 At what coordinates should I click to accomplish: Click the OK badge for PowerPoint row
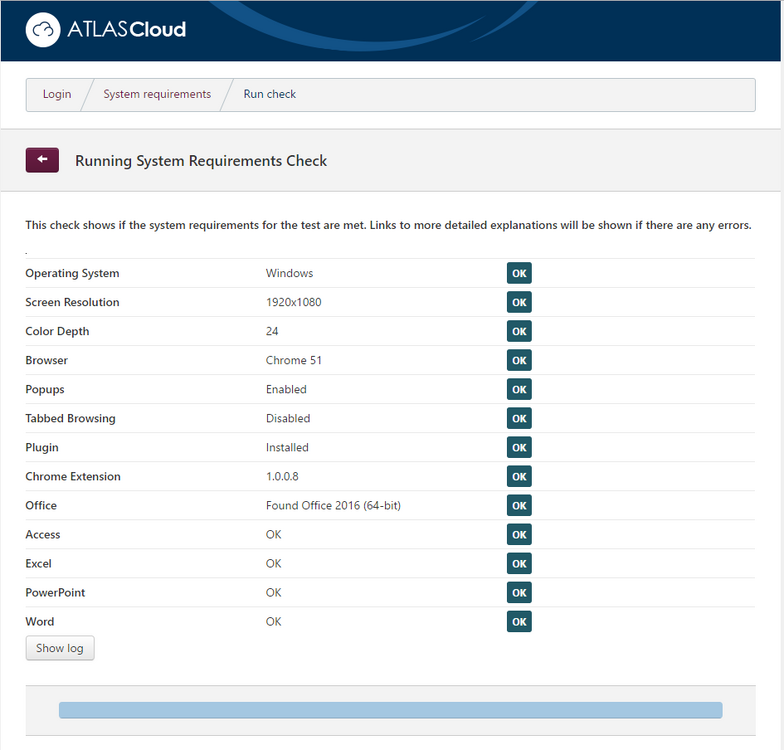(x=519, y=592)
